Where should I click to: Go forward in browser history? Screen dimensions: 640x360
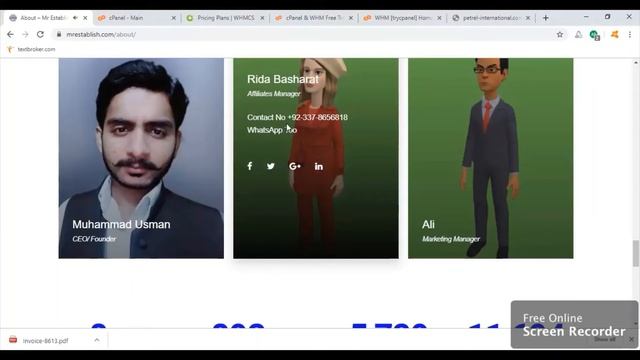pos(25,35)
